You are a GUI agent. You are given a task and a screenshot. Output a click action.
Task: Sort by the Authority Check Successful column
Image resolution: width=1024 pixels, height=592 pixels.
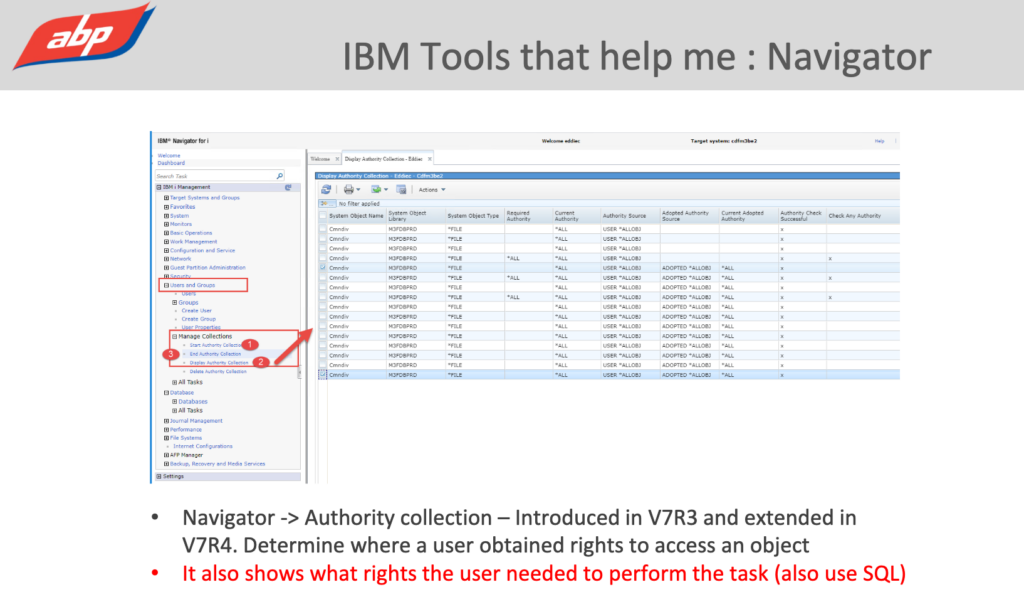coord(801,216)
